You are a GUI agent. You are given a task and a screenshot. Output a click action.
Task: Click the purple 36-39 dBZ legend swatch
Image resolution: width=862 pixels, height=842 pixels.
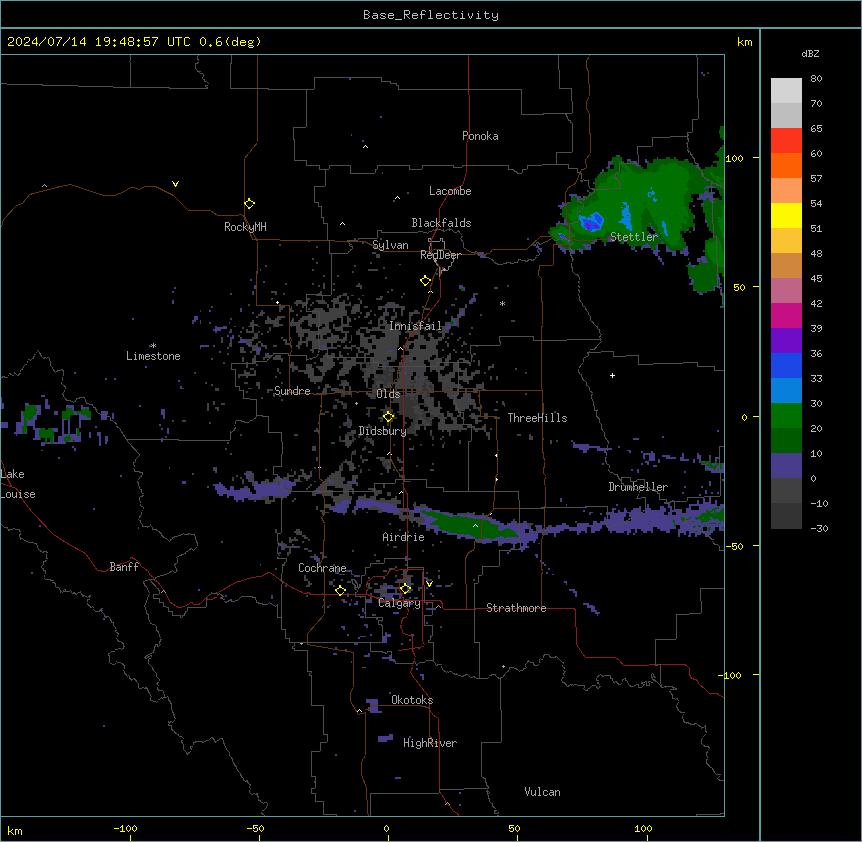[x=786, y=341]
